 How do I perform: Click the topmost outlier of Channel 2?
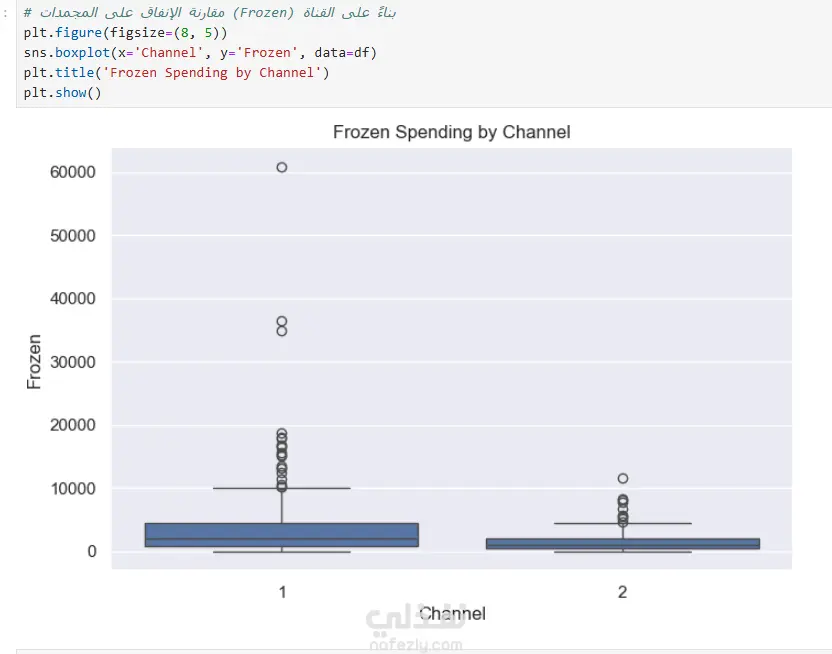point(623,478)
